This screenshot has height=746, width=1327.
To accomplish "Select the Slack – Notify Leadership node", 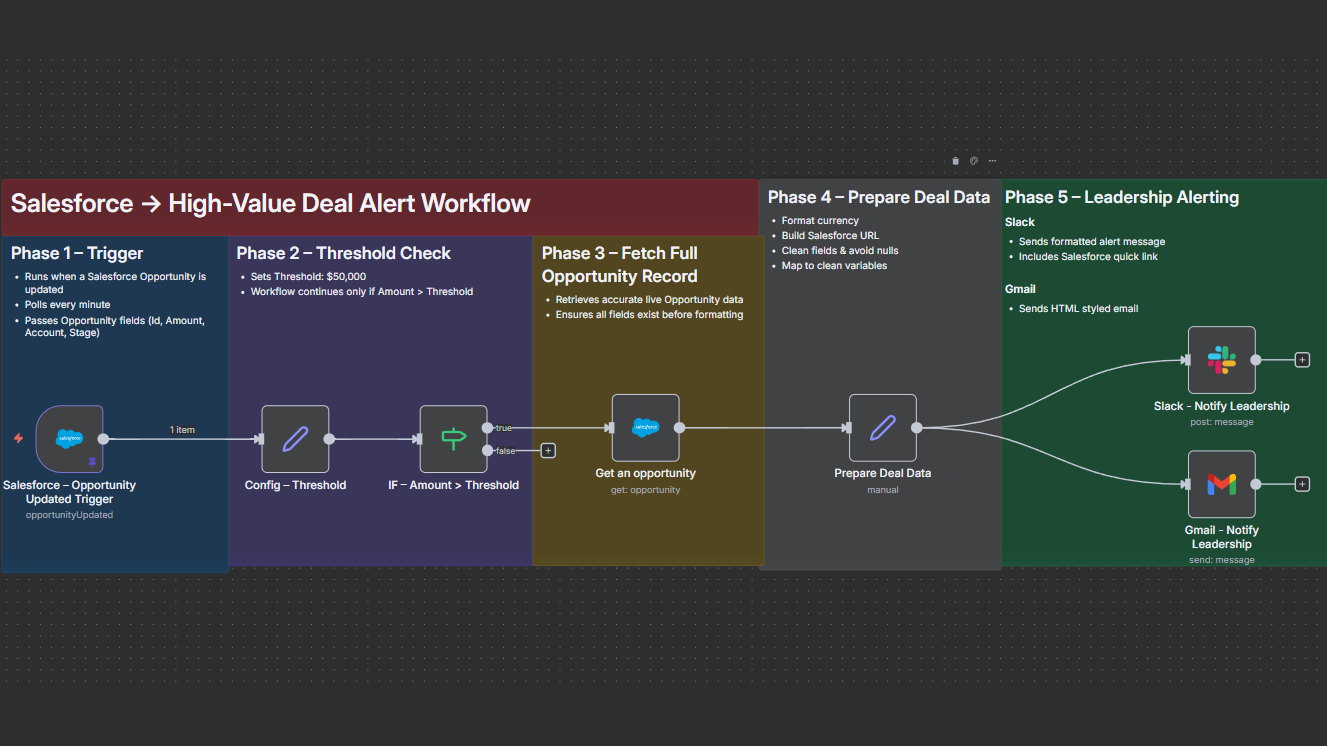I will [1221, 359].
